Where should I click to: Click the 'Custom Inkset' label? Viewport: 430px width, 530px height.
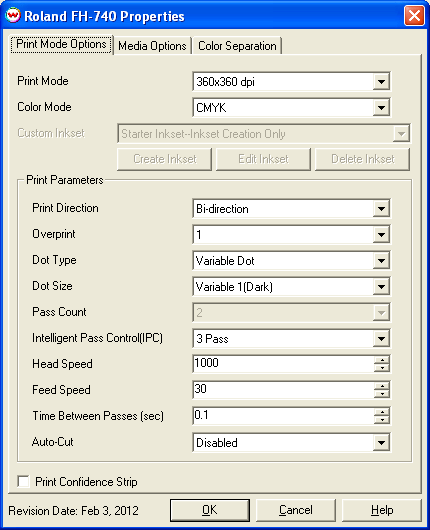[51, 133]
